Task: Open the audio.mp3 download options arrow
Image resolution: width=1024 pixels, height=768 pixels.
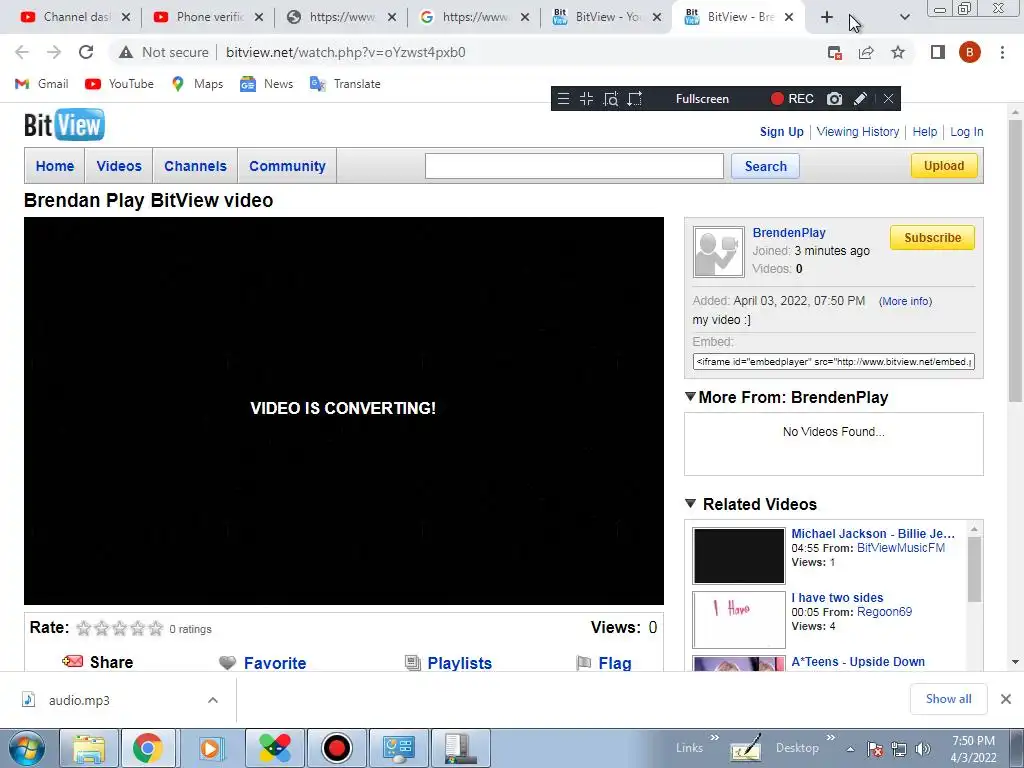Action: (212, 700)
